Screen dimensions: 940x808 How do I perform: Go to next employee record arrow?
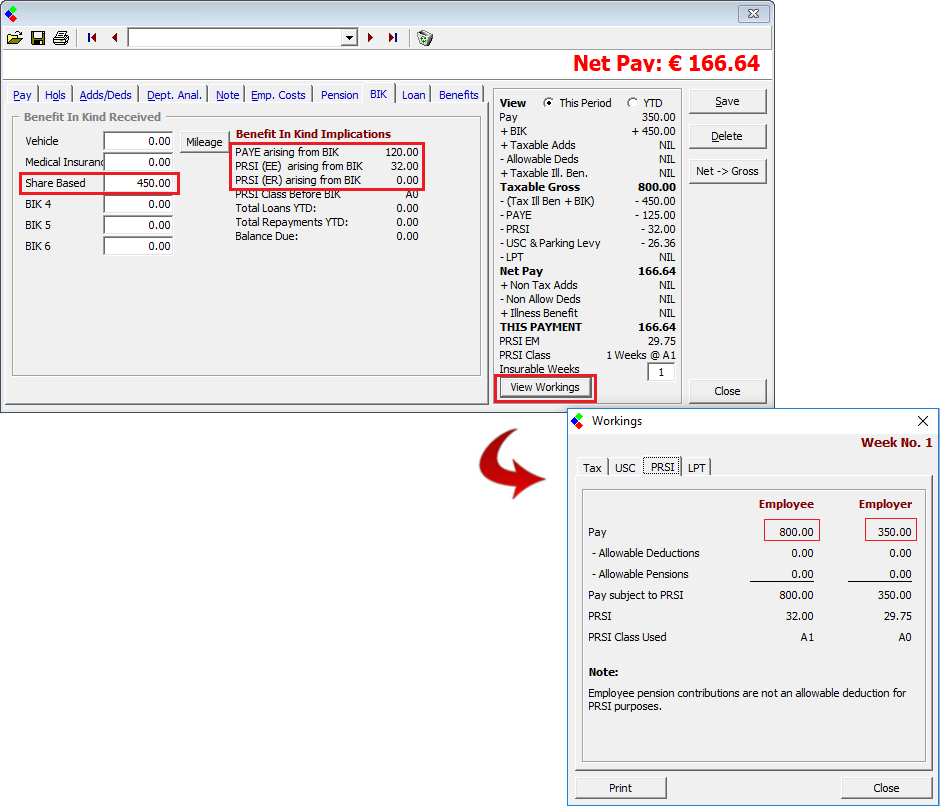[370, 38]
